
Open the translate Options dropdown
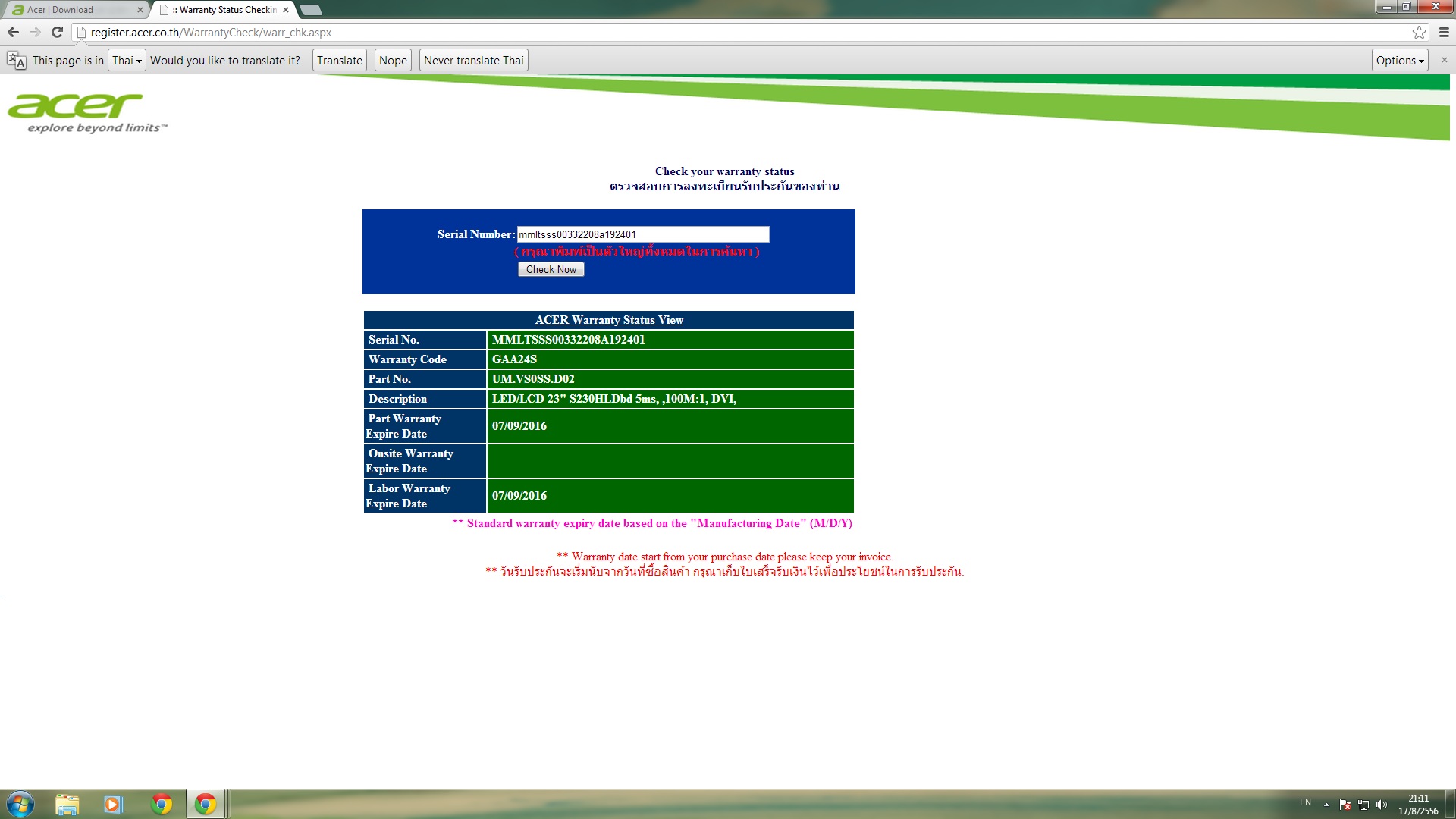point(1399,61)
